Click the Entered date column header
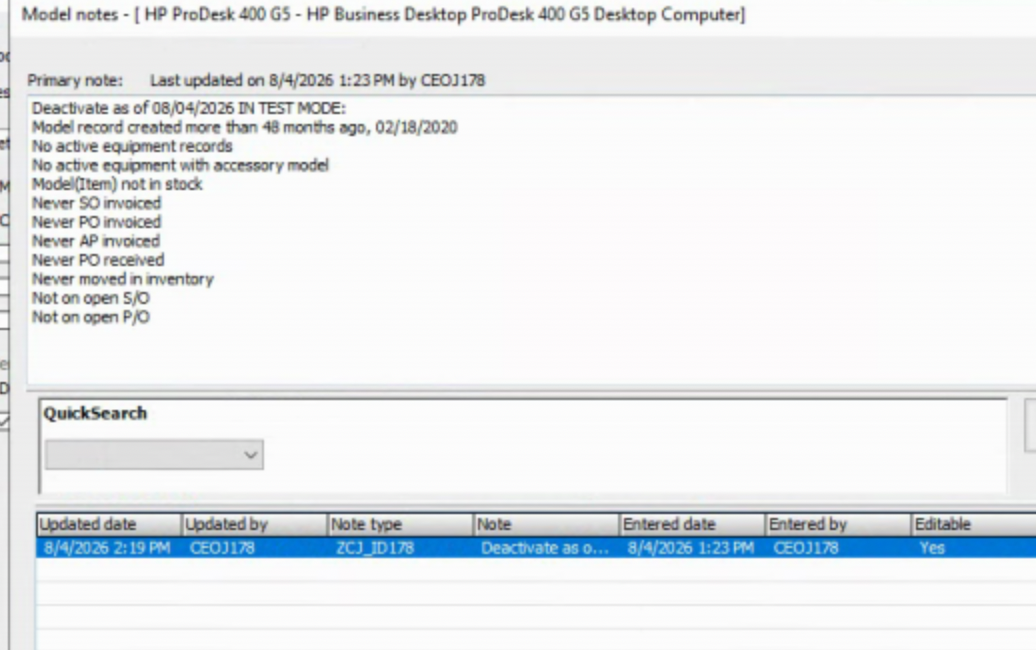 tap(692, 524)
